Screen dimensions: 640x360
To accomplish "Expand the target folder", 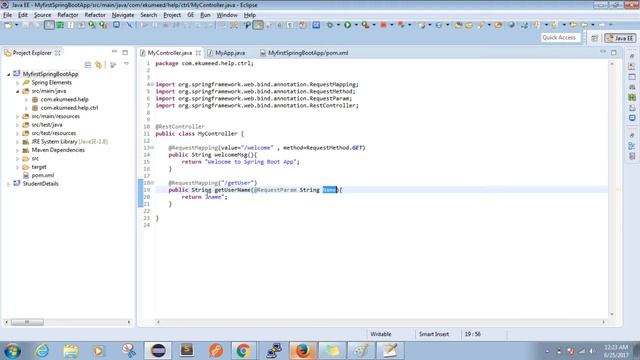I will [18, 167].
